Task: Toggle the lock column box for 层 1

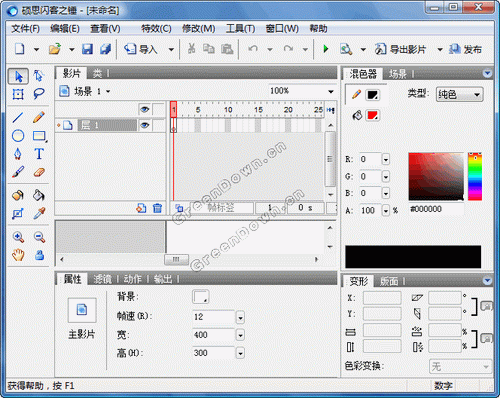Action: [x=158, y=125]
